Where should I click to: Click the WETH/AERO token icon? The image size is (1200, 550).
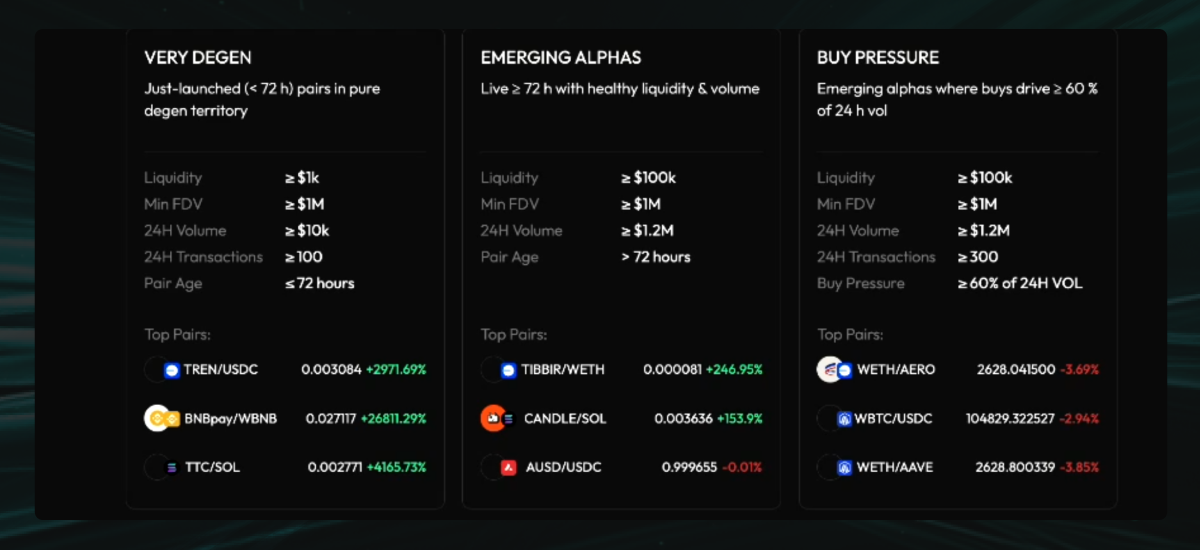pyautogui.click(x=834, y=369)
